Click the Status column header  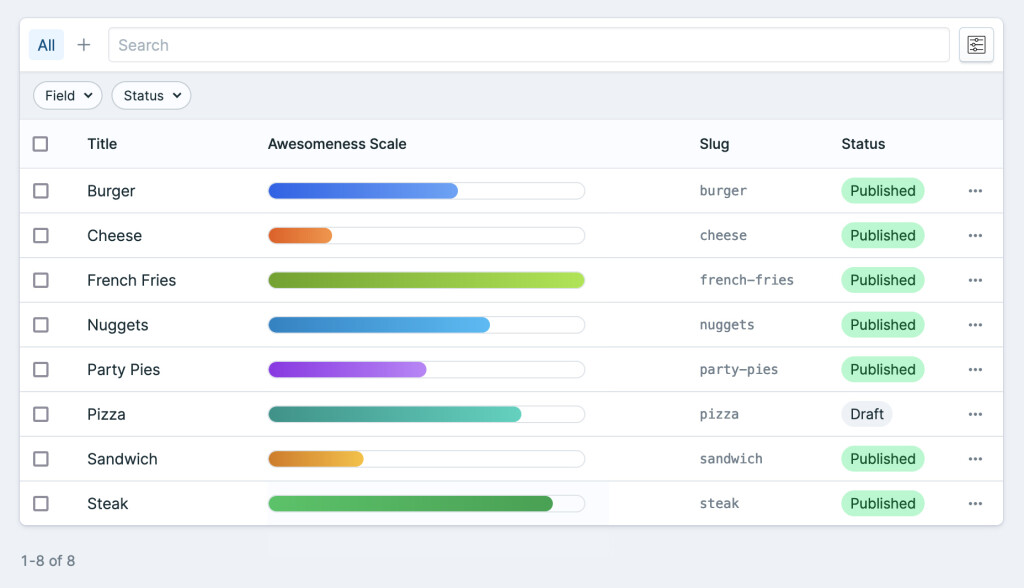863,144
